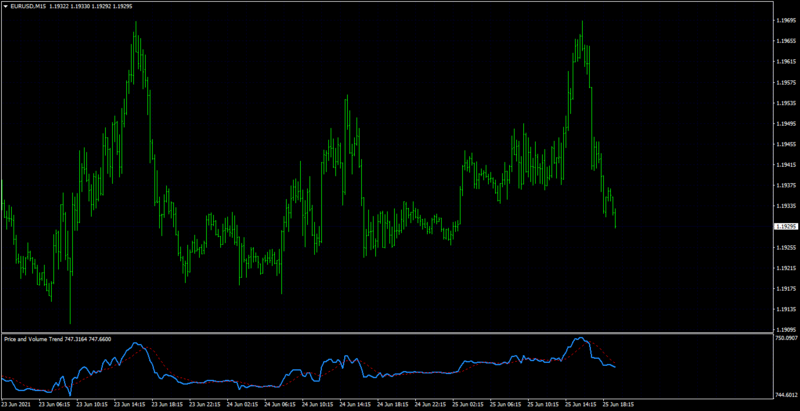Click the 23 Jun 06:15 time label
800x411 pixels.
54,403
